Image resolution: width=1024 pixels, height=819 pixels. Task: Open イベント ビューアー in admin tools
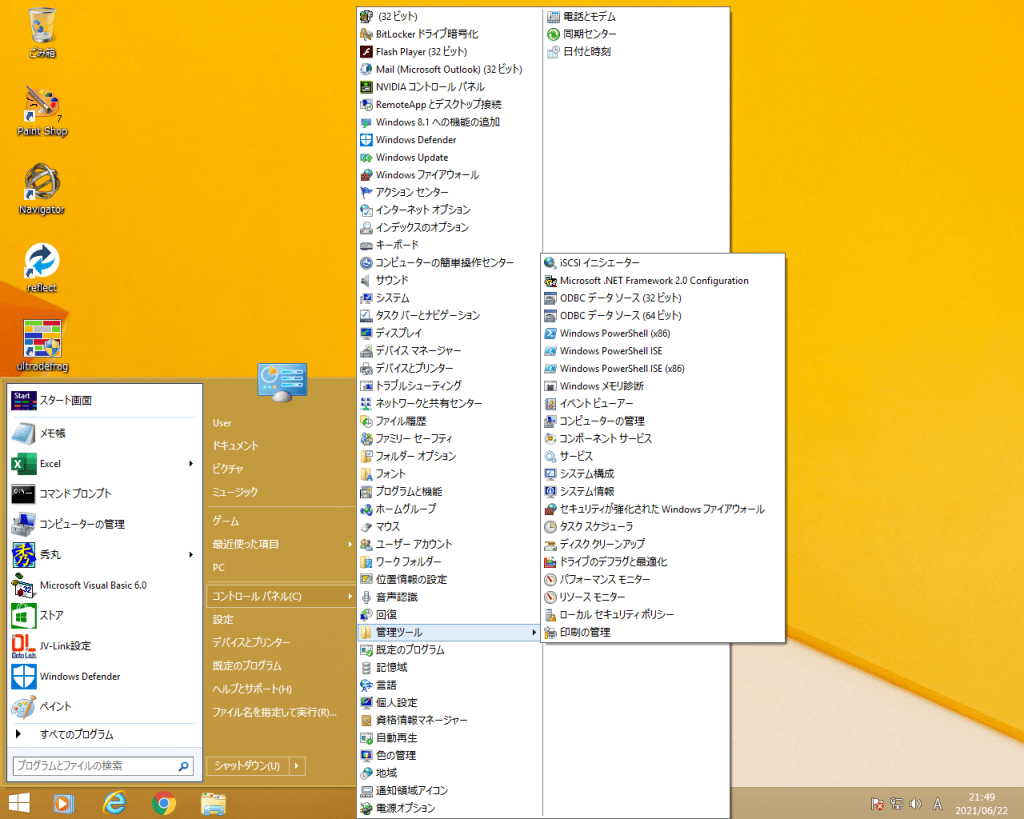[x=663, y=404]
